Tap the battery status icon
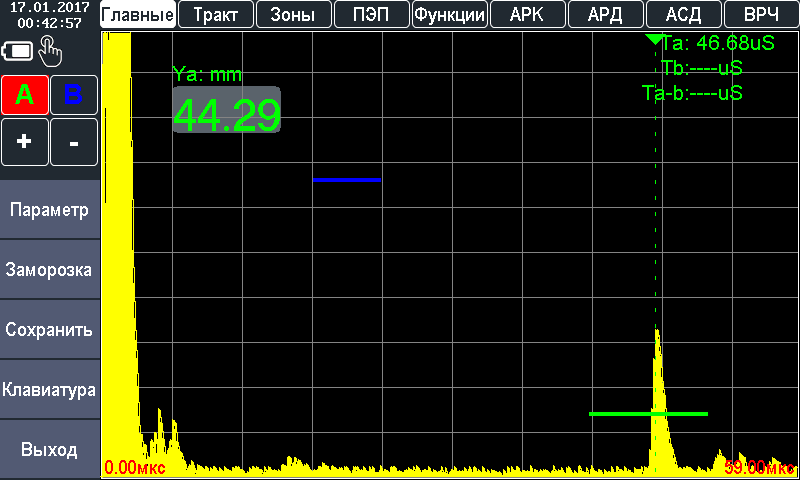Image resolution: width=800 pixels, height=480 pixels. (x=18, y=51)
